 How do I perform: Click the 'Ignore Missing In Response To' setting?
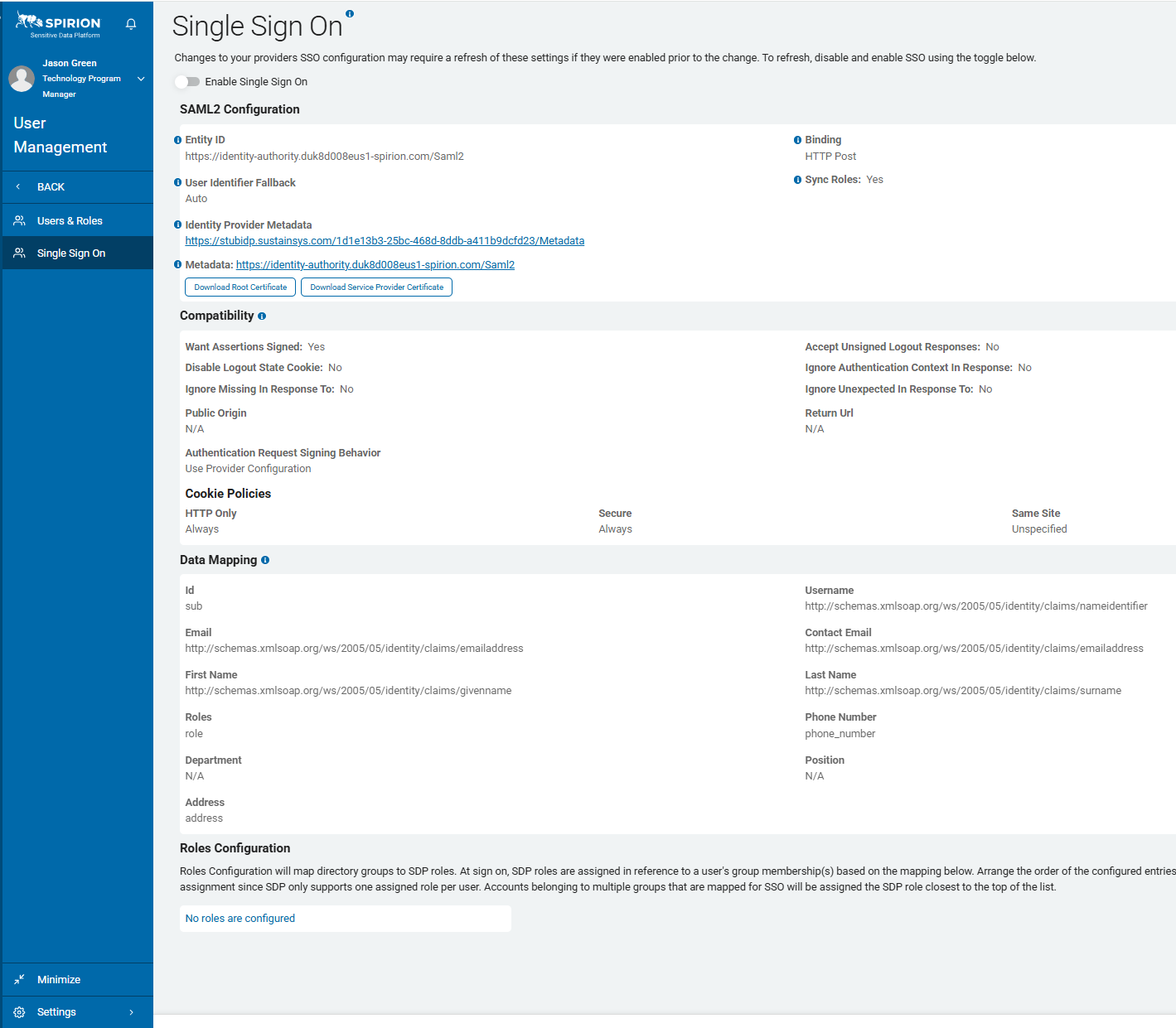click(269, 389)
